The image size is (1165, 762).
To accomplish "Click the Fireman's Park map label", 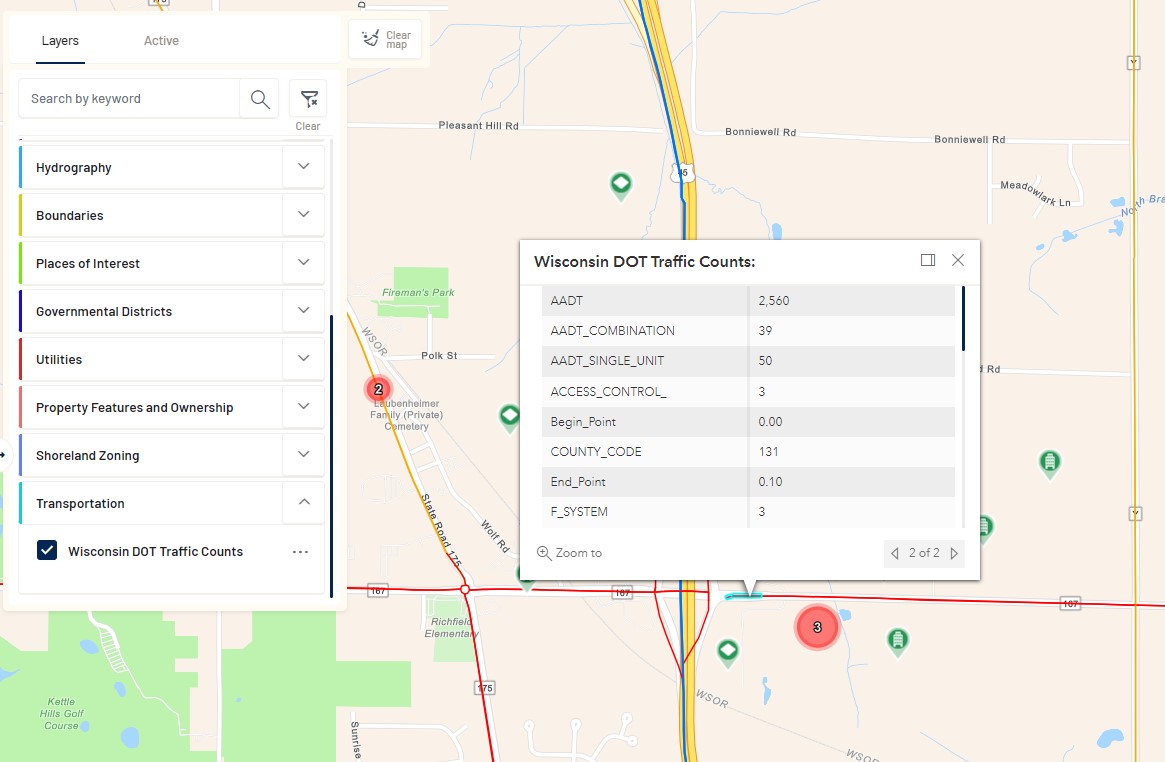I will point(418,293).
